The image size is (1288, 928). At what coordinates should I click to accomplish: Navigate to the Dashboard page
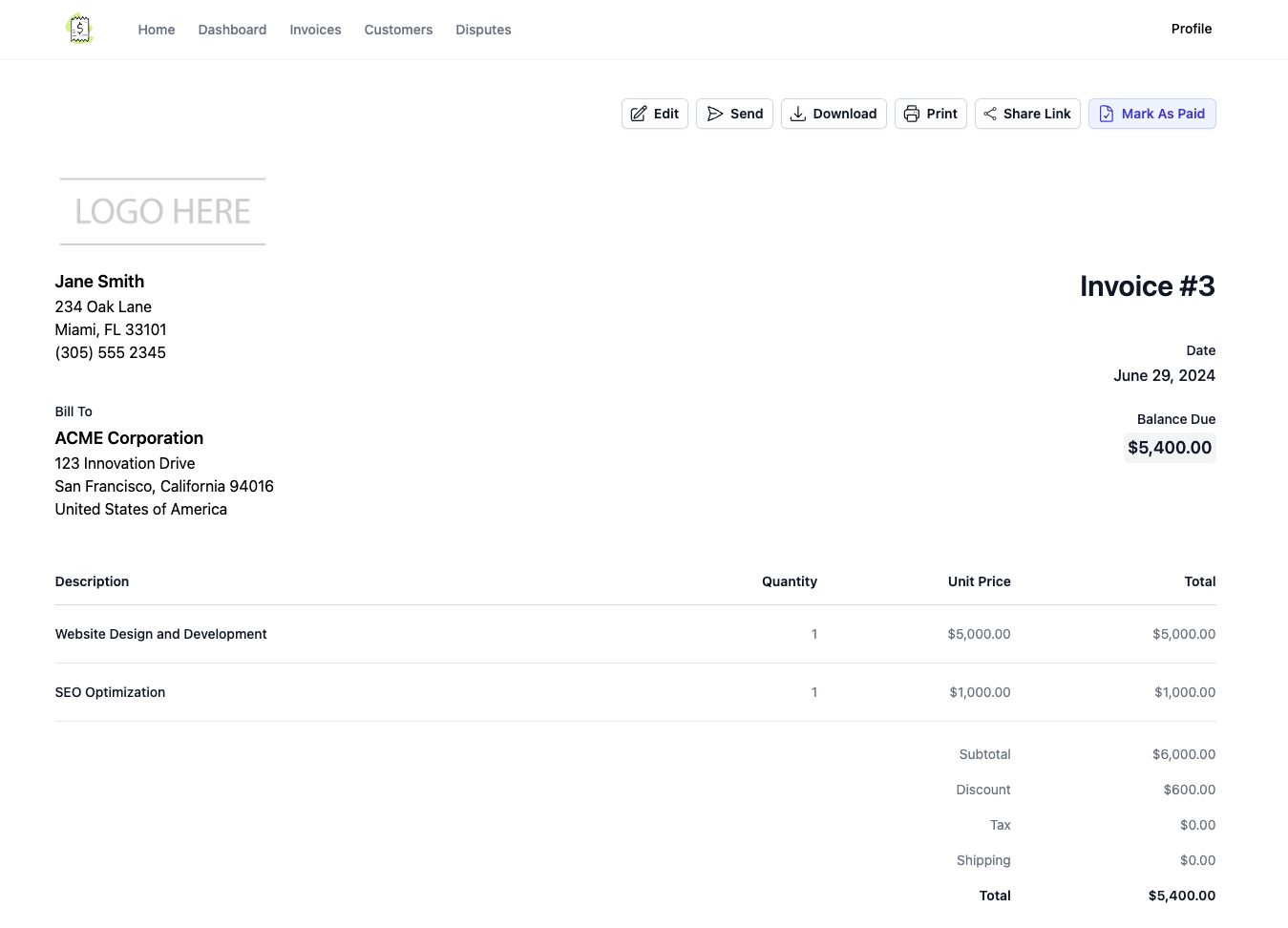(232, 30)
